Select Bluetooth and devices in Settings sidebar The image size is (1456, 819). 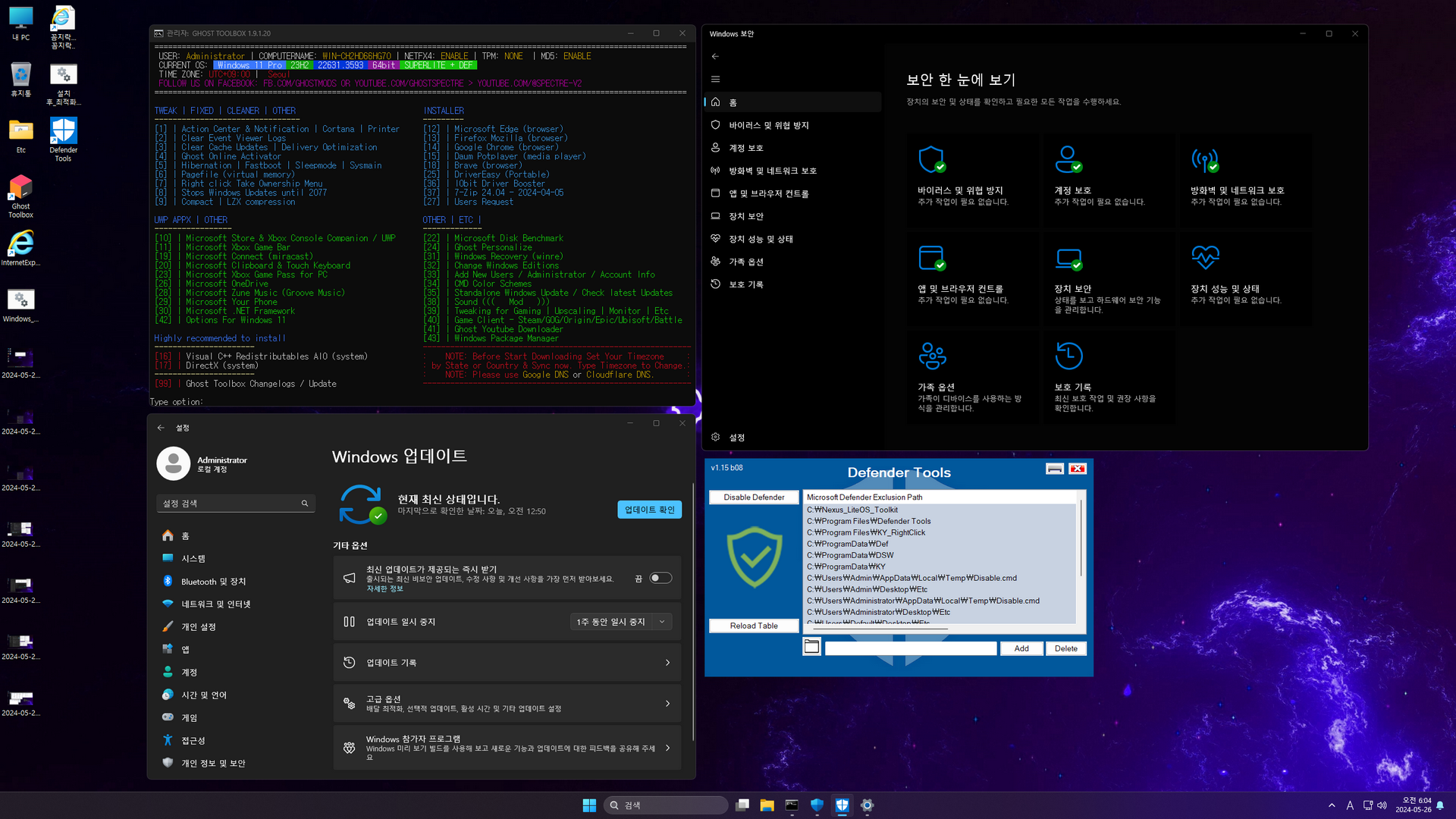(213, 582)
